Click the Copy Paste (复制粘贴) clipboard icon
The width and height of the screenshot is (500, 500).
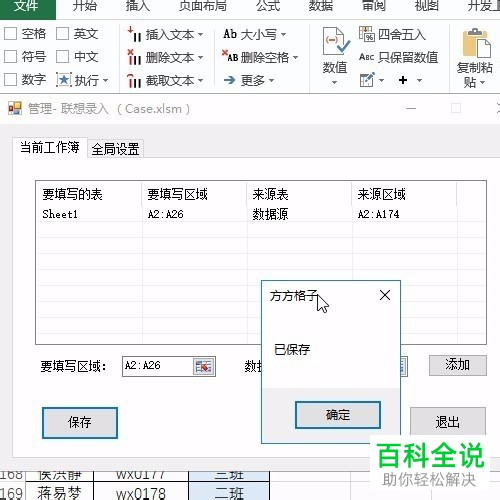click(x=476, y=43)
